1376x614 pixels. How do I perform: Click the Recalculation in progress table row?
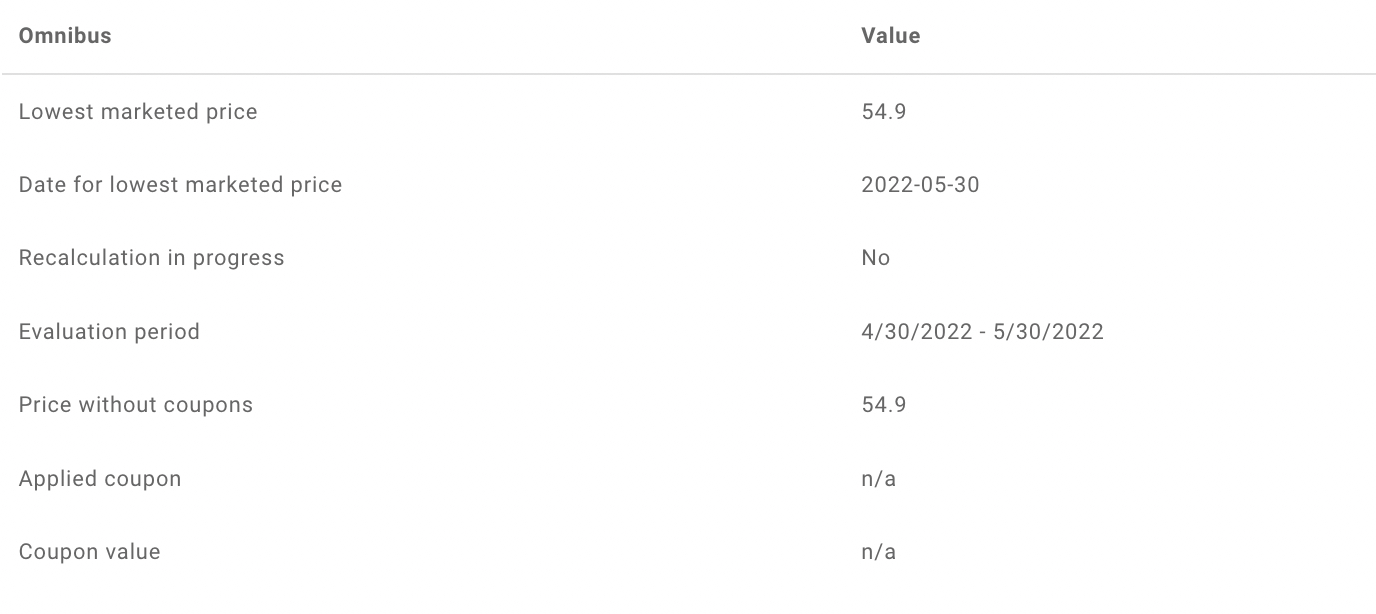688,258
